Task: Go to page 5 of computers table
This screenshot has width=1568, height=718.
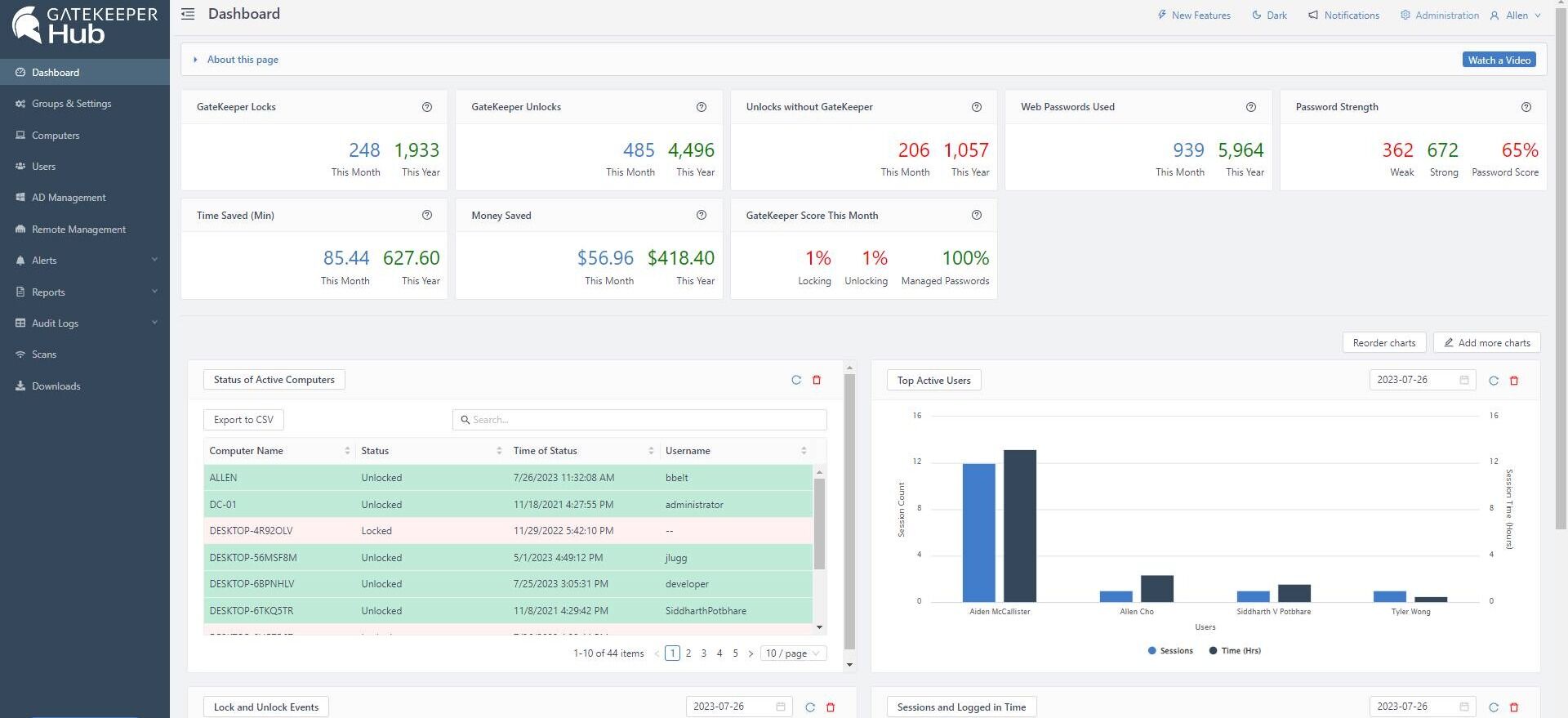Action: (735, 653)
